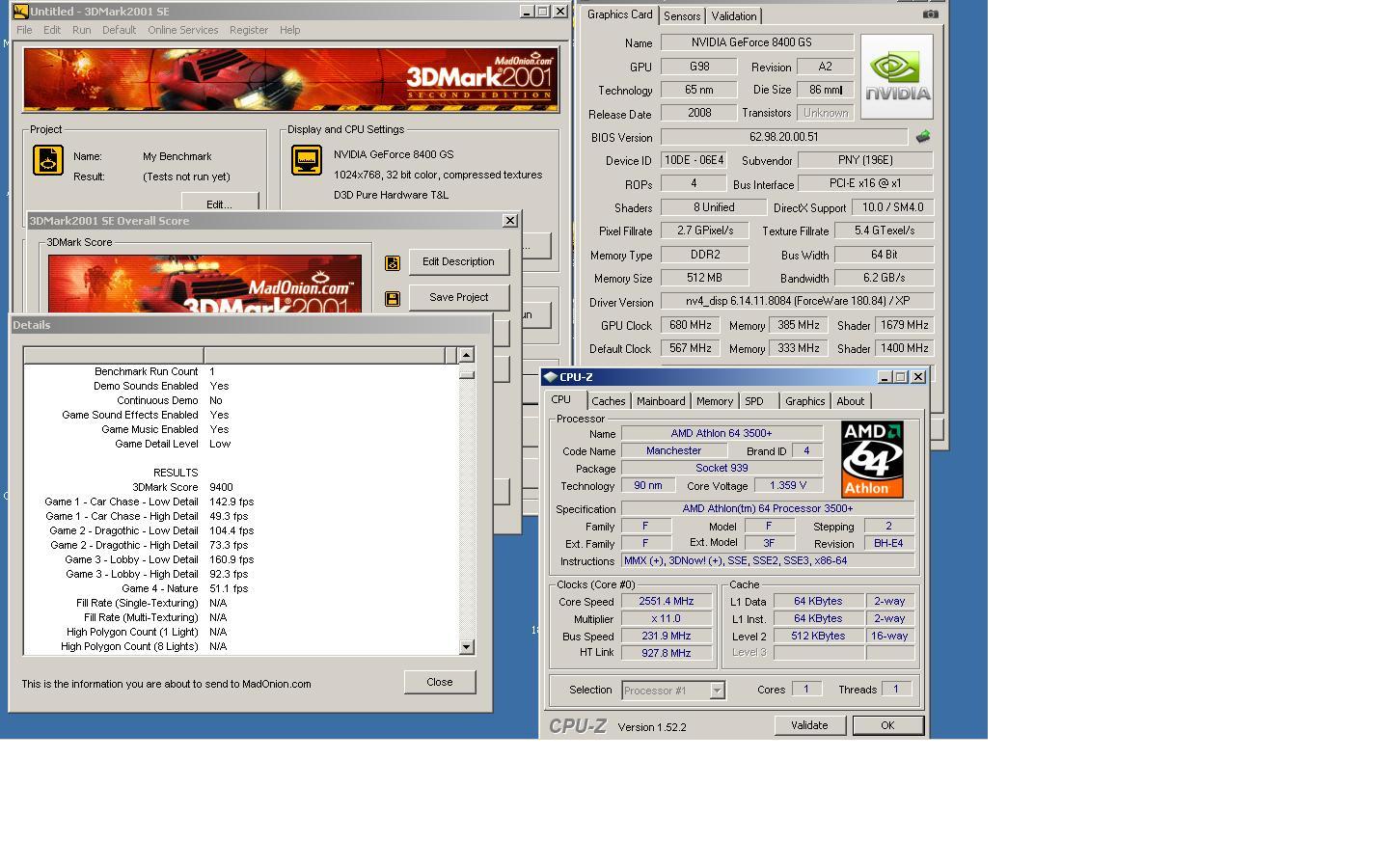Click the HT Link 927.8 MHz value
Image resolution: width=1389 pixels, height=868 pixels.
click(x=667, y=653)
